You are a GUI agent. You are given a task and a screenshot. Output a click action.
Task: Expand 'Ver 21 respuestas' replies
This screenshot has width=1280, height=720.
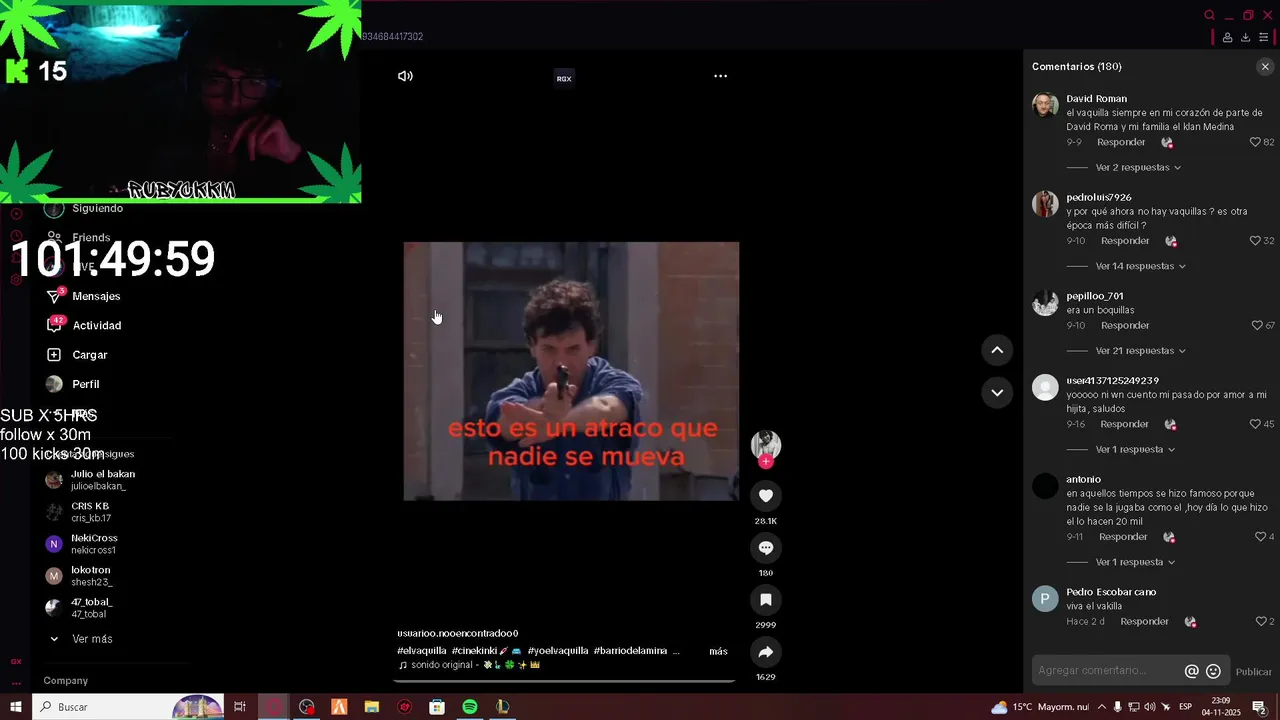pos(1140,351)
